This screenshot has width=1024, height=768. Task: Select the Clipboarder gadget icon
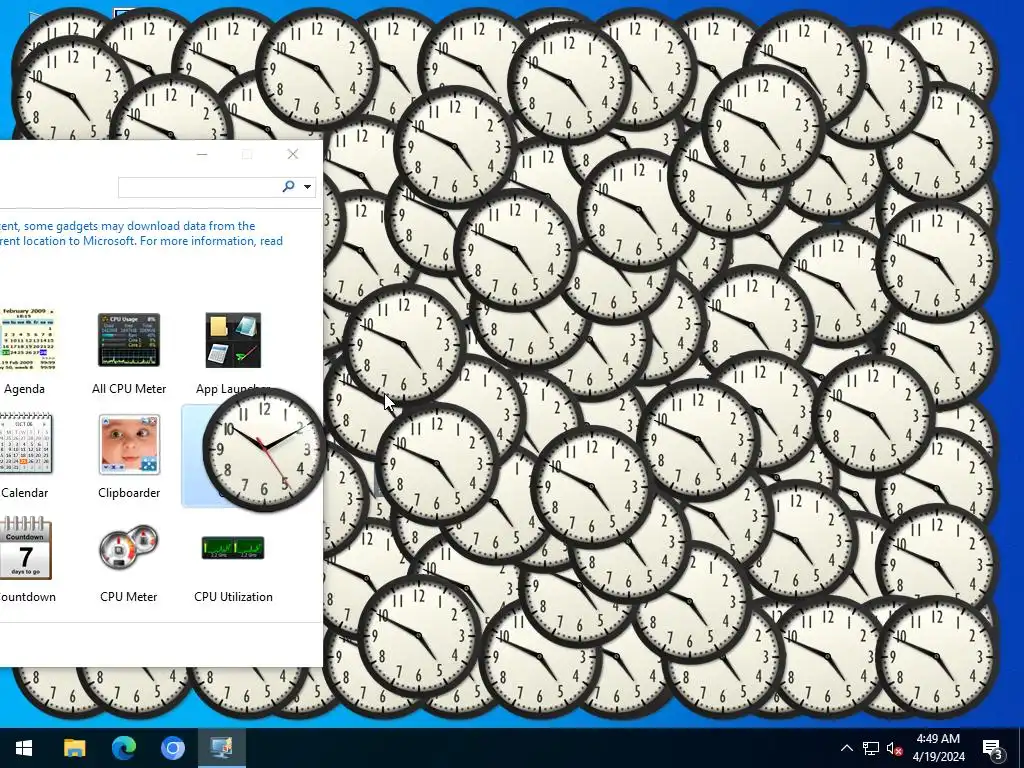click(129, 444)
